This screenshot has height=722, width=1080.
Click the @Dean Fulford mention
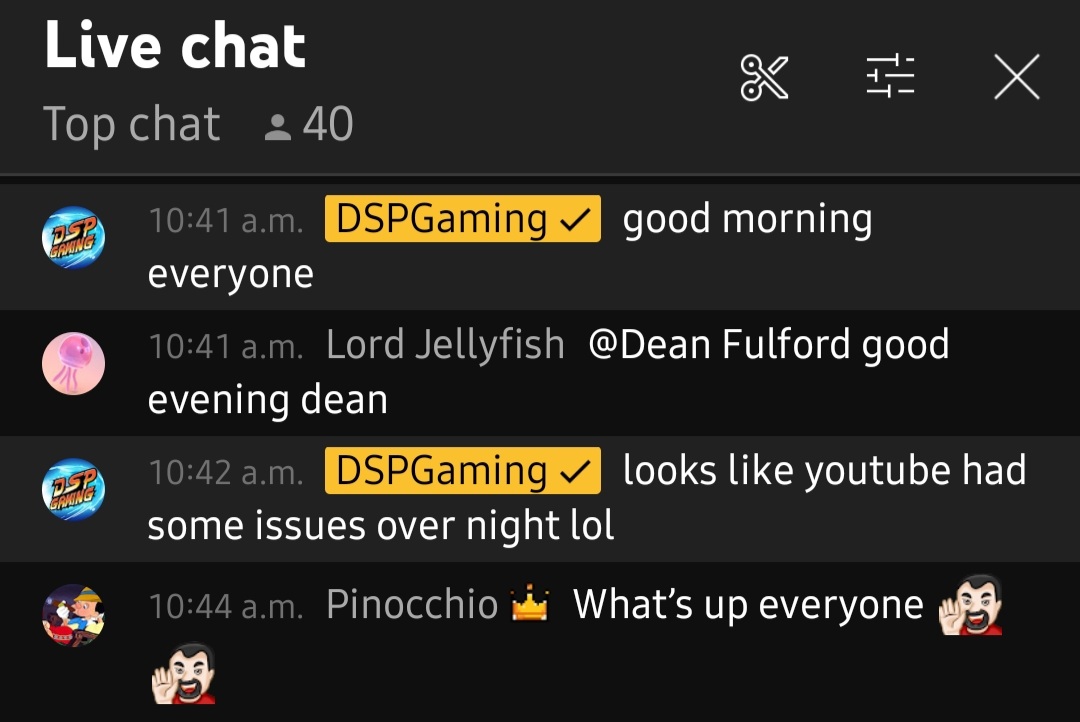tap(720, 344)
